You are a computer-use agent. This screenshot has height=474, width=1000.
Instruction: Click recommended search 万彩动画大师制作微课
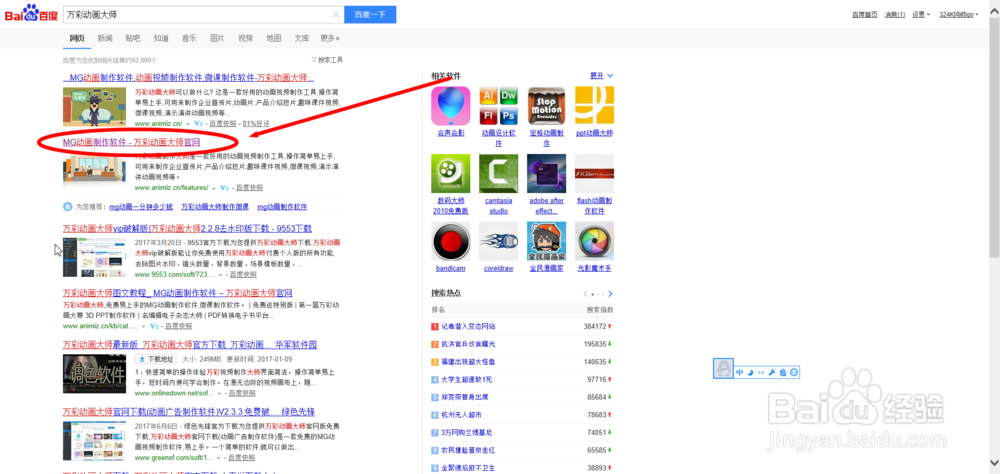[215, 207]
